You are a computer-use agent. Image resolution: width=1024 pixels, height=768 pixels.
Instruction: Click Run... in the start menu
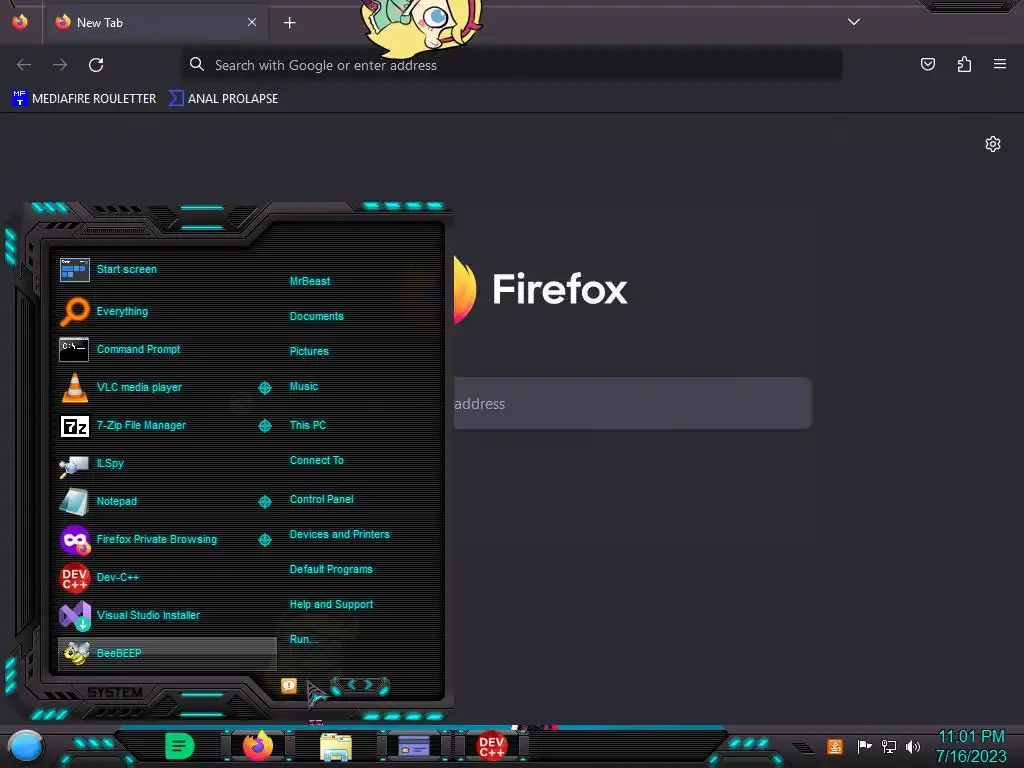tap(304, 639)
